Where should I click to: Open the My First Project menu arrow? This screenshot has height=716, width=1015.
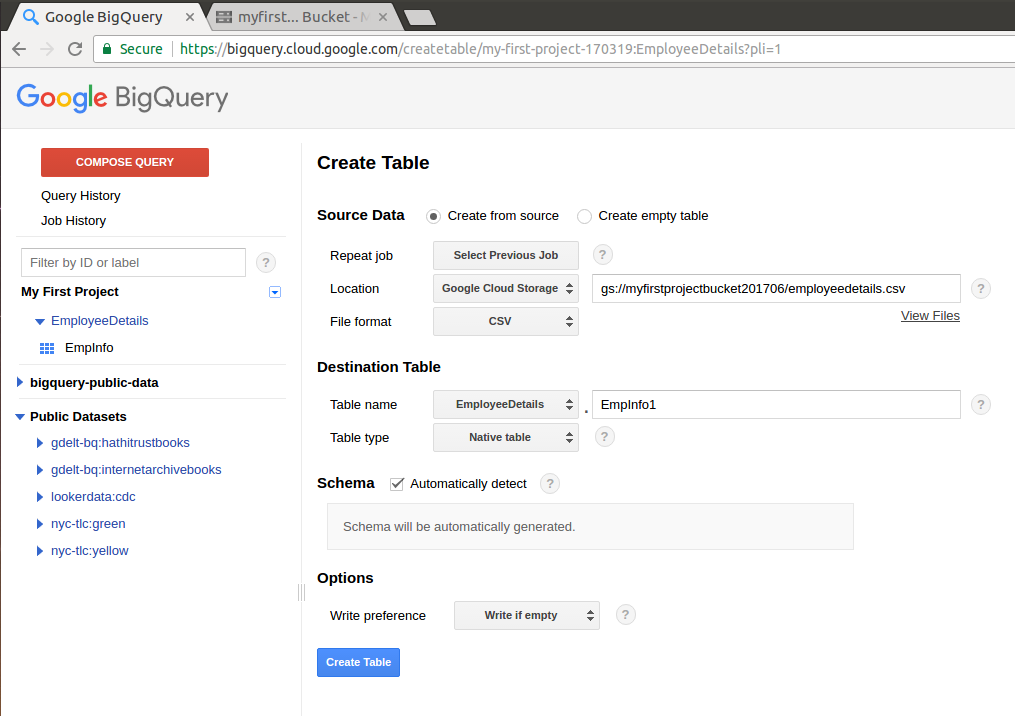pos(274,292)
